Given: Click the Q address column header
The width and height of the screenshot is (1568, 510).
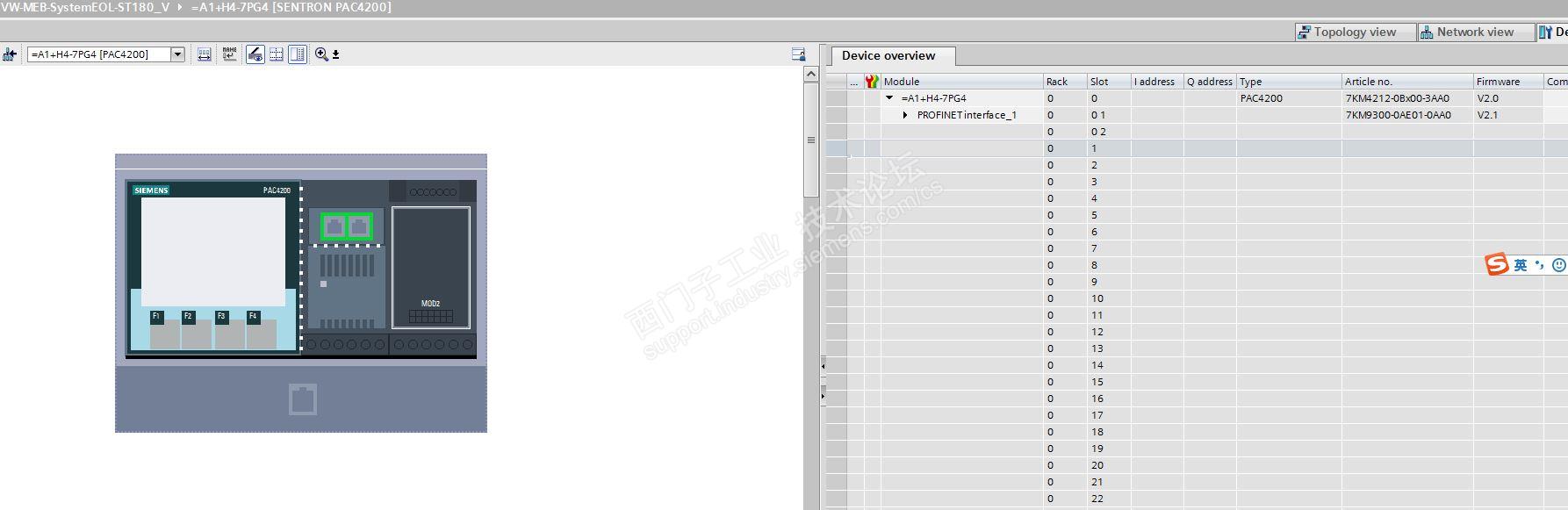Looking at the screenshot, I should tap(1210, 82).
